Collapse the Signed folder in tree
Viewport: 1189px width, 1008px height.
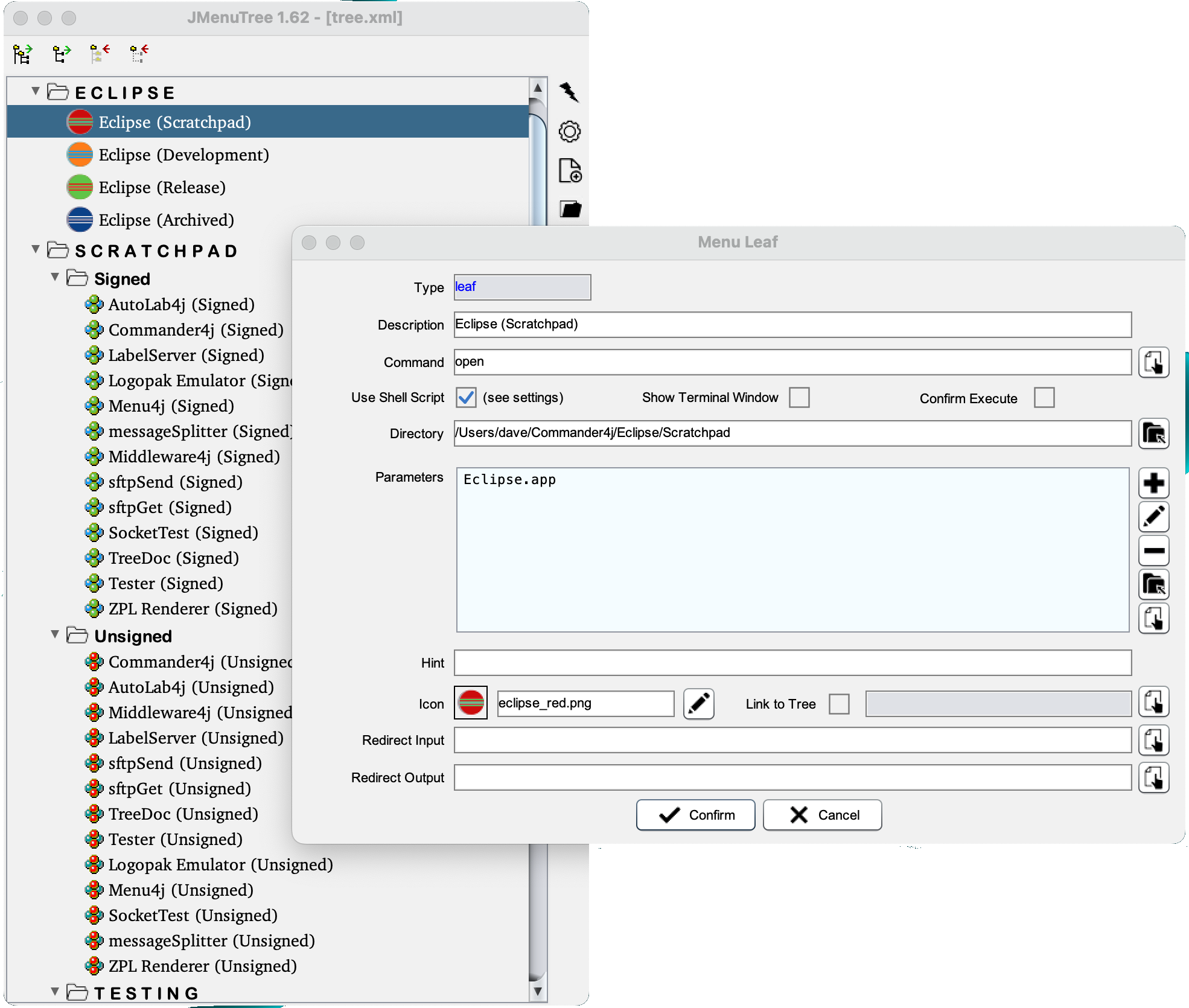tap(55, 277)
